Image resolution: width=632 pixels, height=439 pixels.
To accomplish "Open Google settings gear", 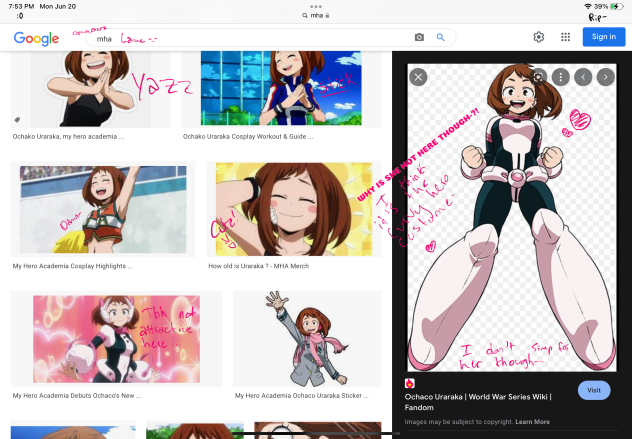I will click(538, 37).
